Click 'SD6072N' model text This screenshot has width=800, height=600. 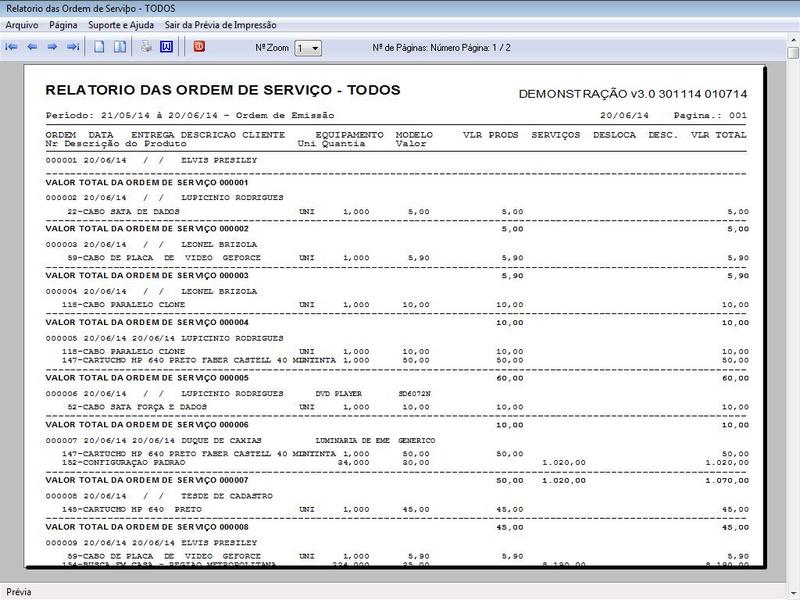click(x=415, y=394)
